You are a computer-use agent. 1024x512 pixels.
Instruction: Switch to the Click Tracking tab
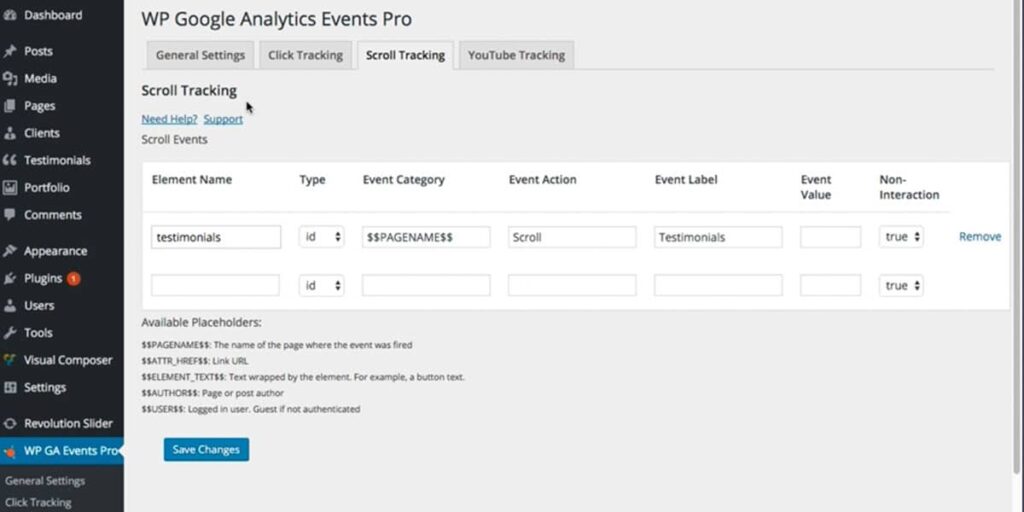tap(306, 56)
